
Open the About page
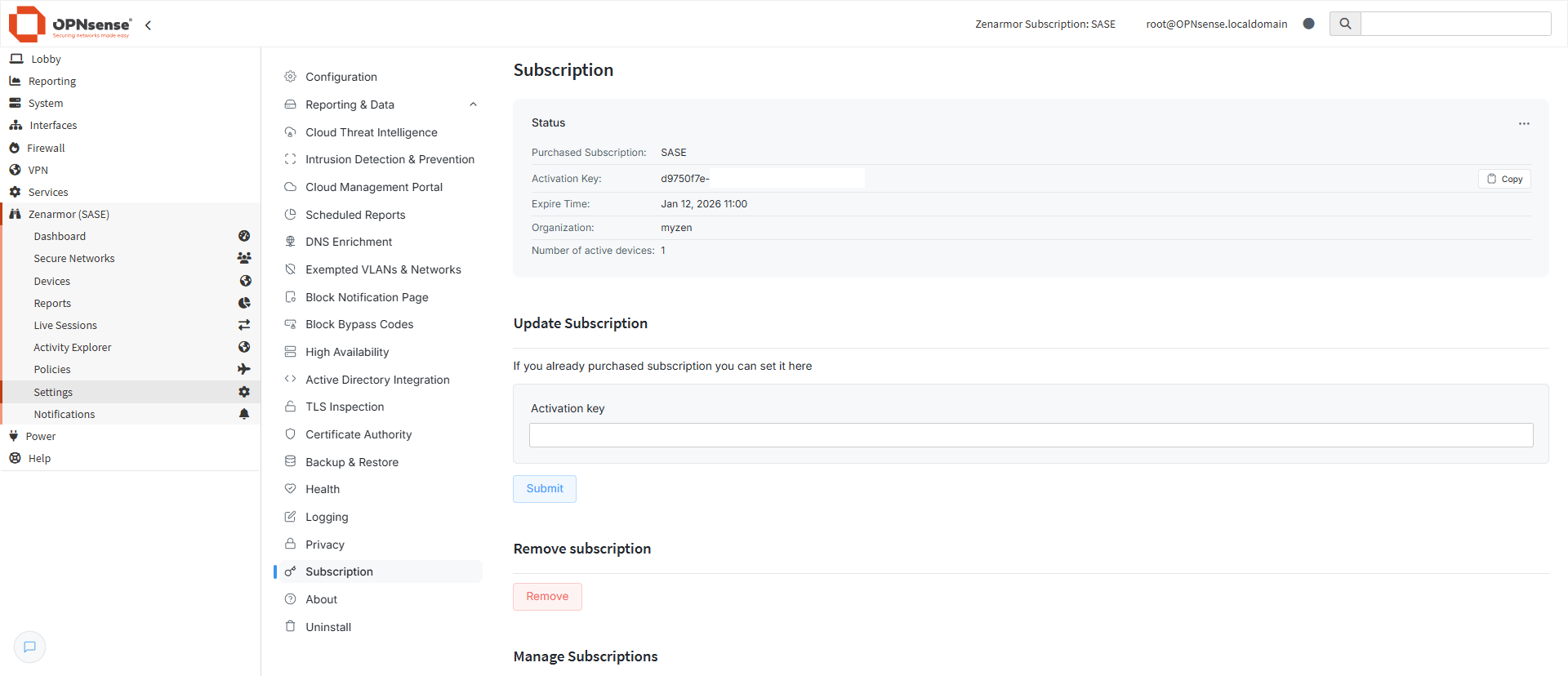(321, 599)
